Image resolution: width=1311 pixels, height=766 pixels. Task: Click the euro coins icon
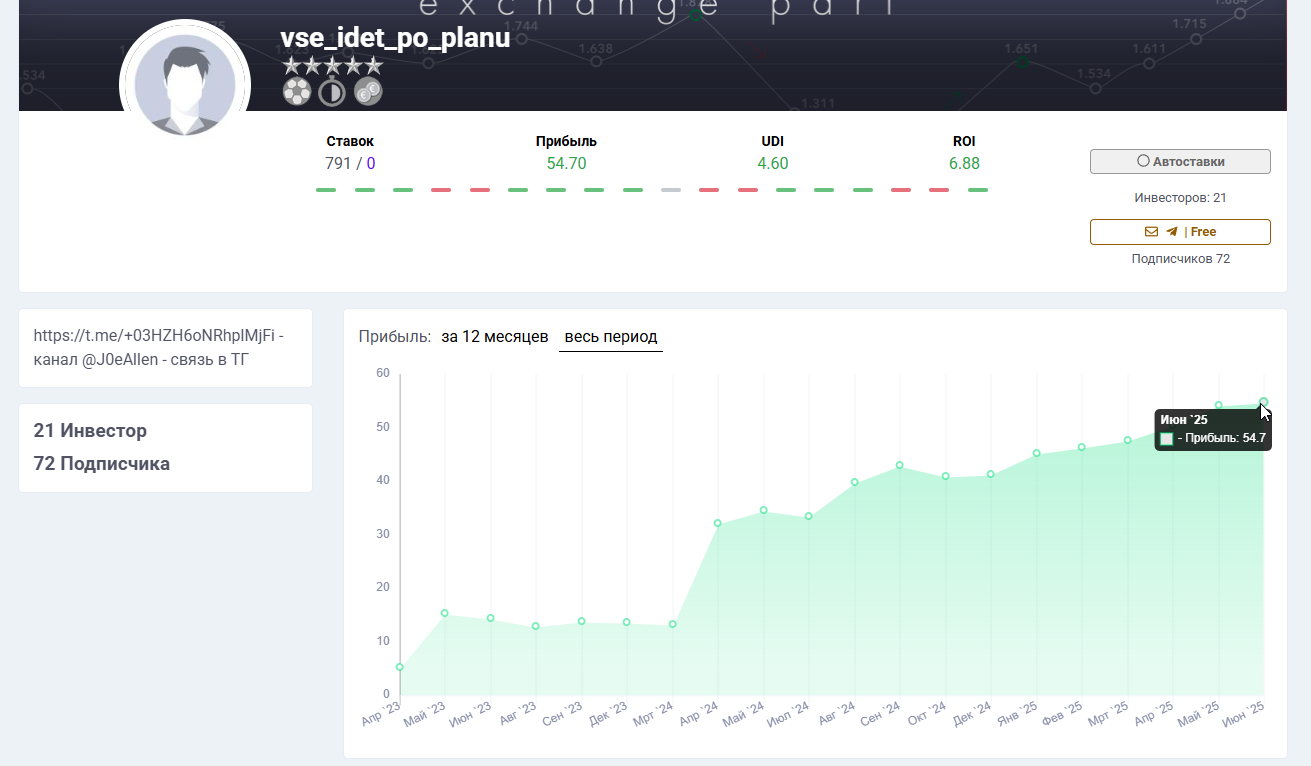[x=368, y=93]
